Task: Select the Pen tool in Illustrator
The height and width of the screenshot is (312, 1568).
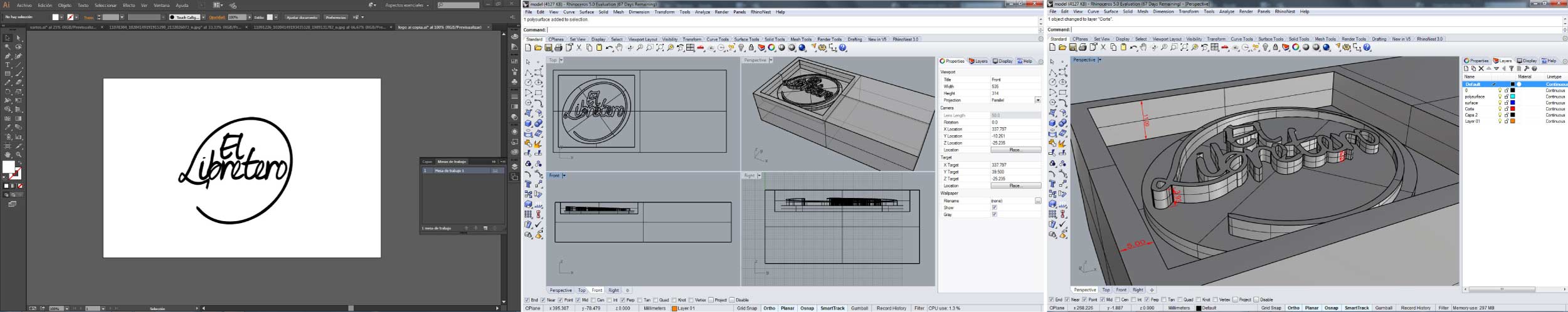Action: click(8, 56)
